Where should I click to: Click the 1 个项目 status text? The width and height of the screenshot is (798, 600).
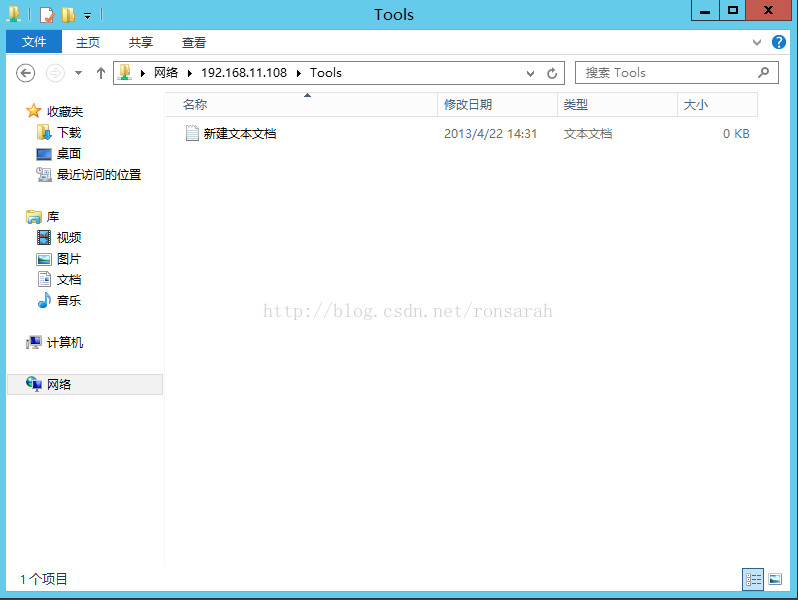tap(44, 579)
